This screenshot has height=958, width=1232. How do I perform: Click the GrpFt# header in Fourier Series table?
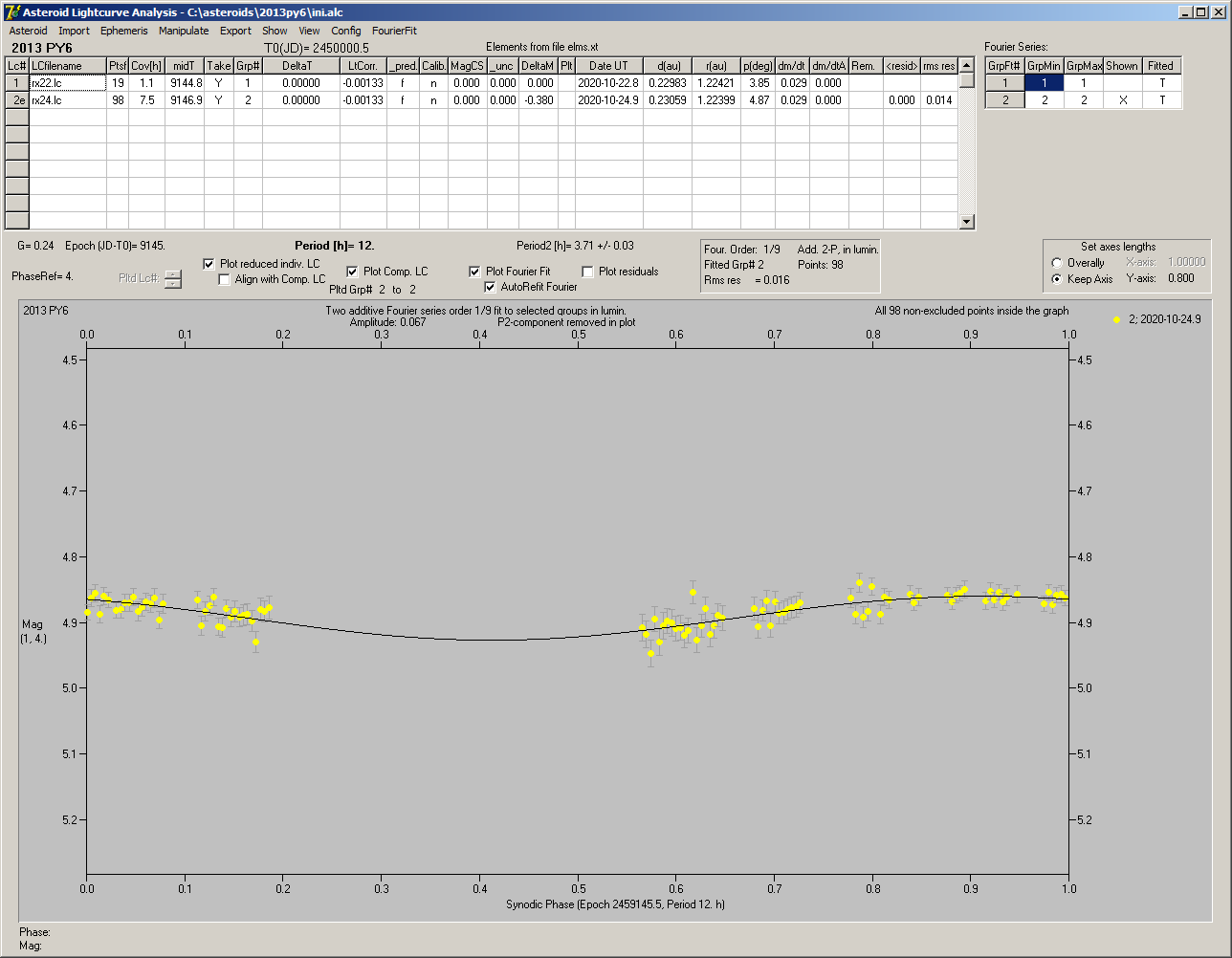(1005, 66)
